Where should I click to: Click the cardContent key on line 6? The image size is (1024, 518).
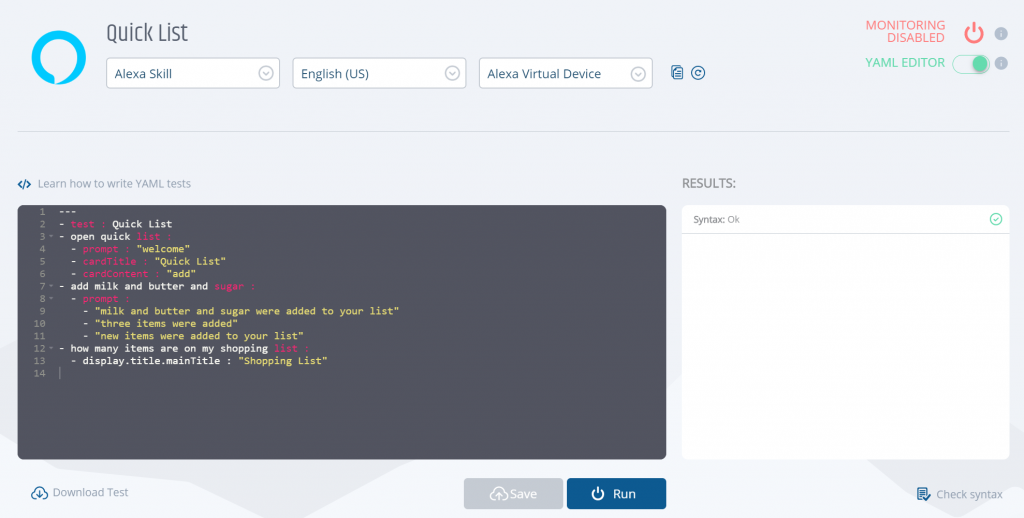click(x=115, y=274)
